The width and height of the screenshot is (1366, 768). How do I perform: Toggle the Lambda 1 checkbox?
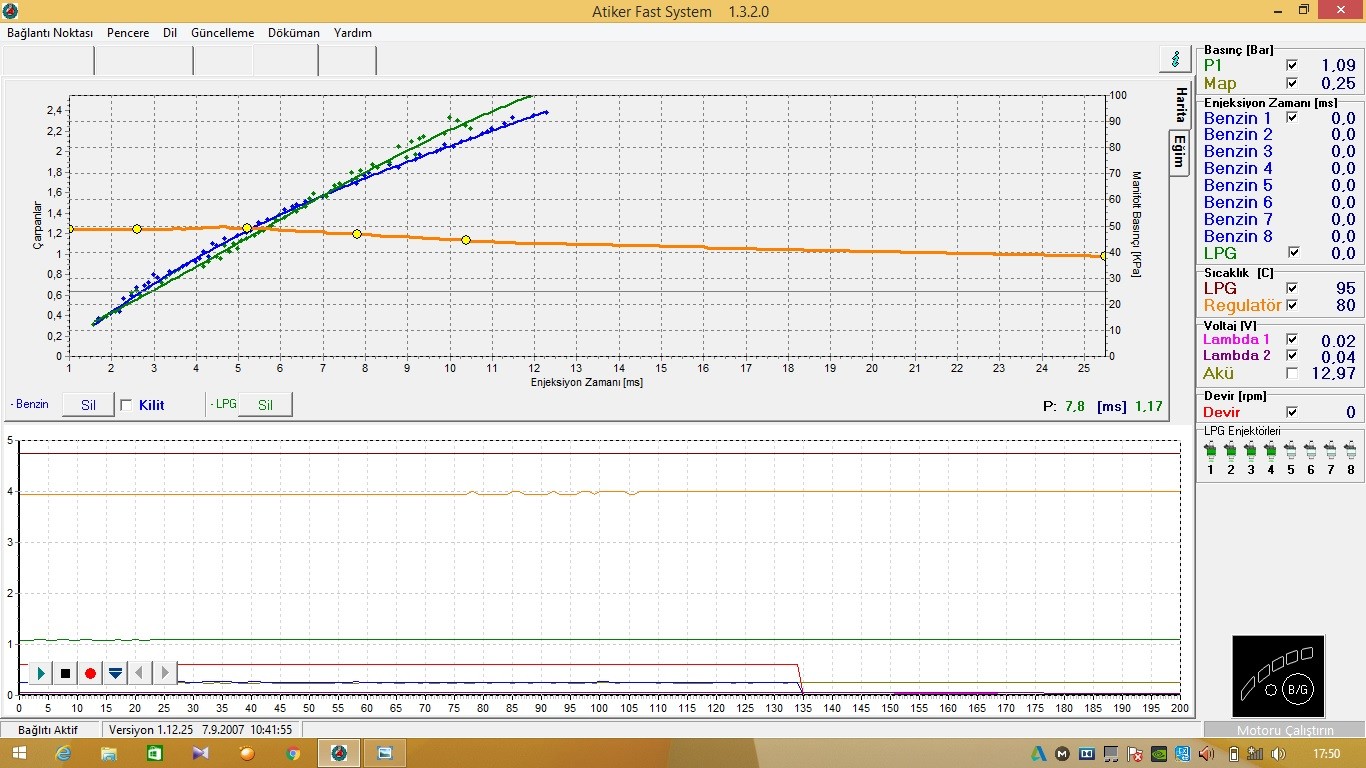(x=1291, y=339)
